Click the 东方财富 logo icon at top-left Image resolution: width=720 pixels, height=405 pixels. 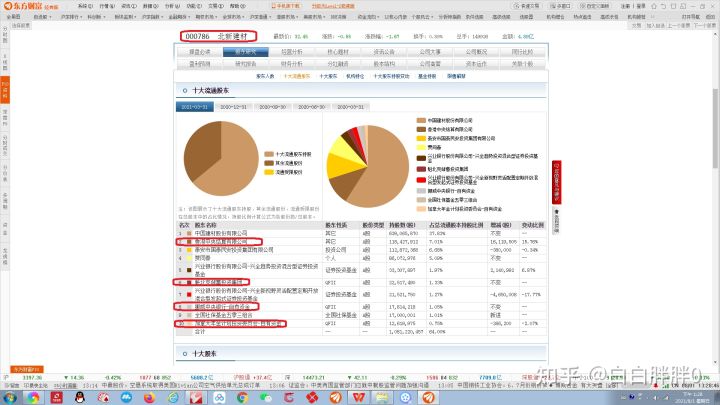[x=7, y=6]
